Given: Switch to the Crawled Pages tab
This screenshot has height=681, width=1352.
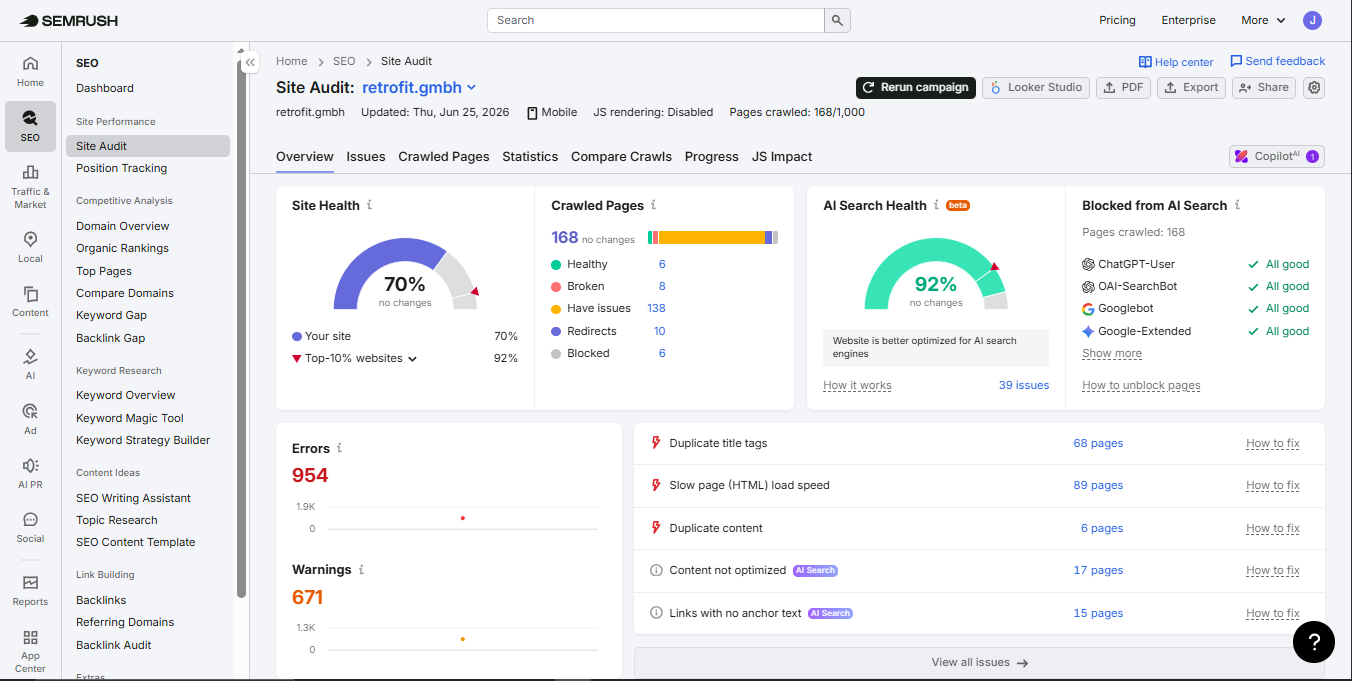Looking at the screenshot, I should [x=444, y=156].
